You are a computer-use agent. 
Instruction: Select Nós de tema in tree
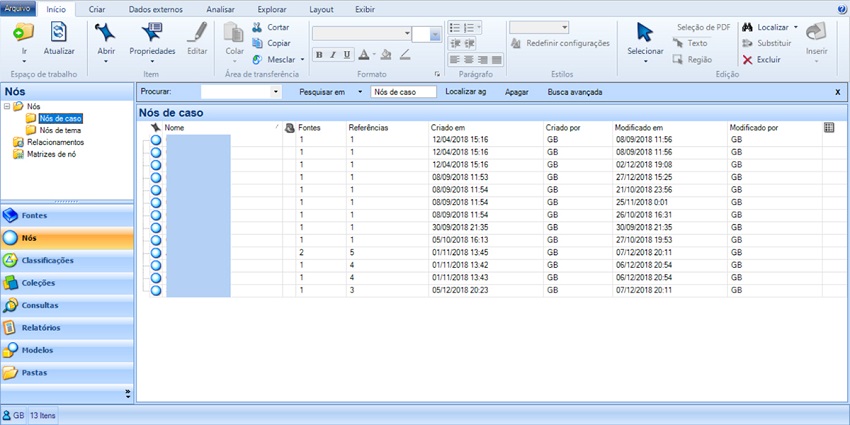[59, 130]
